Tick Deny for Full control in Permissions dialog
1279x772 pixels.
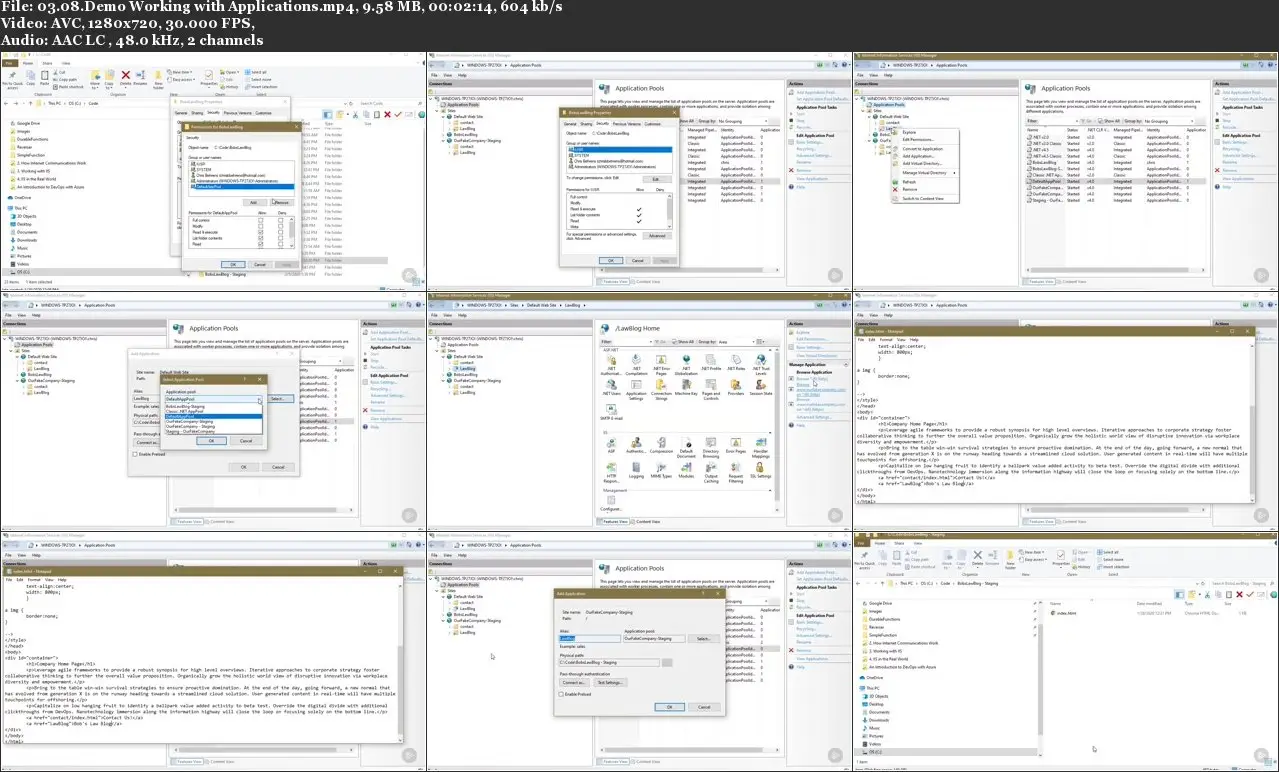[x=282, y=219]
